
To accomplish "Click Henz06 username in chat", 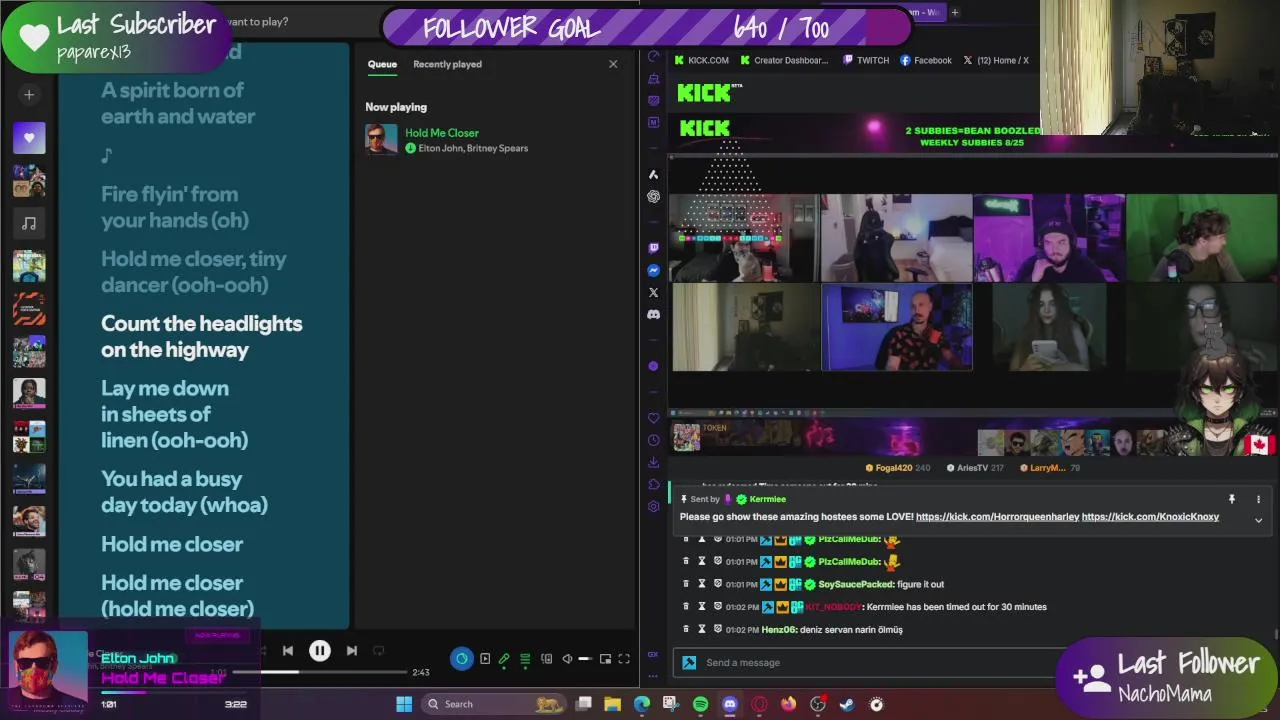I will coord(777,629).
